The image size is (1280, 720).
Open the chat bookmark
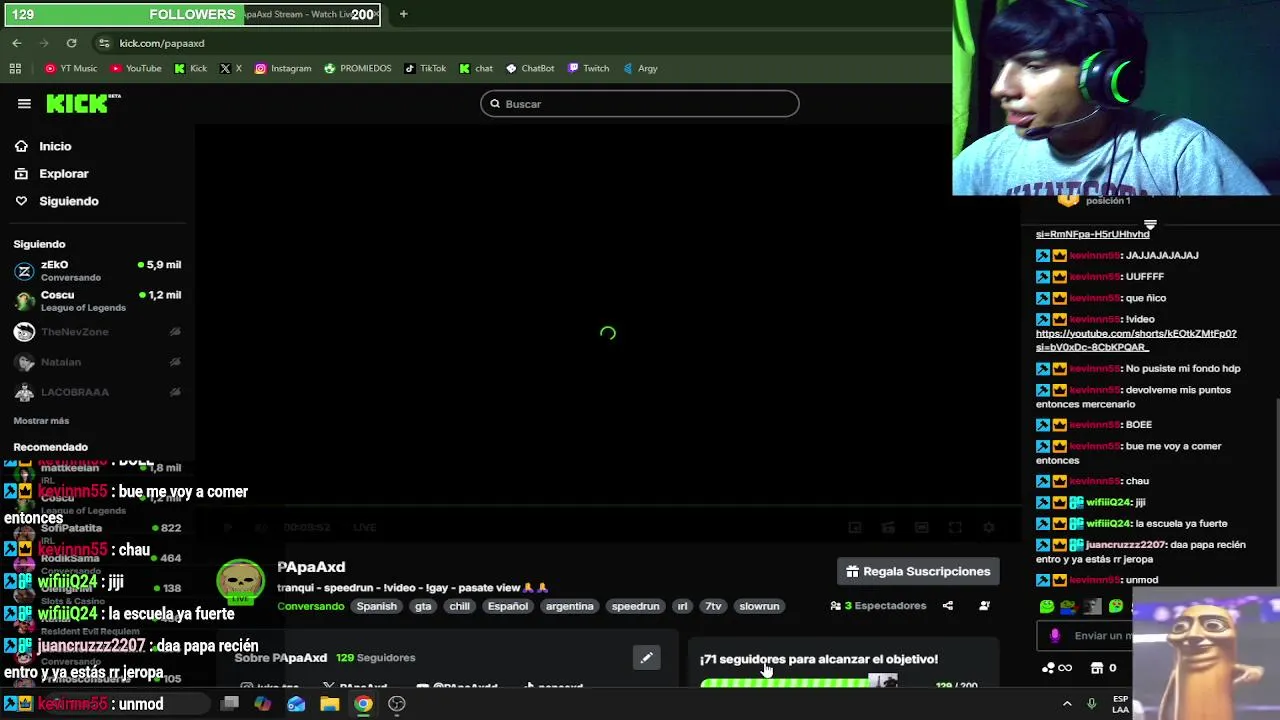click(x=476, y=68)
